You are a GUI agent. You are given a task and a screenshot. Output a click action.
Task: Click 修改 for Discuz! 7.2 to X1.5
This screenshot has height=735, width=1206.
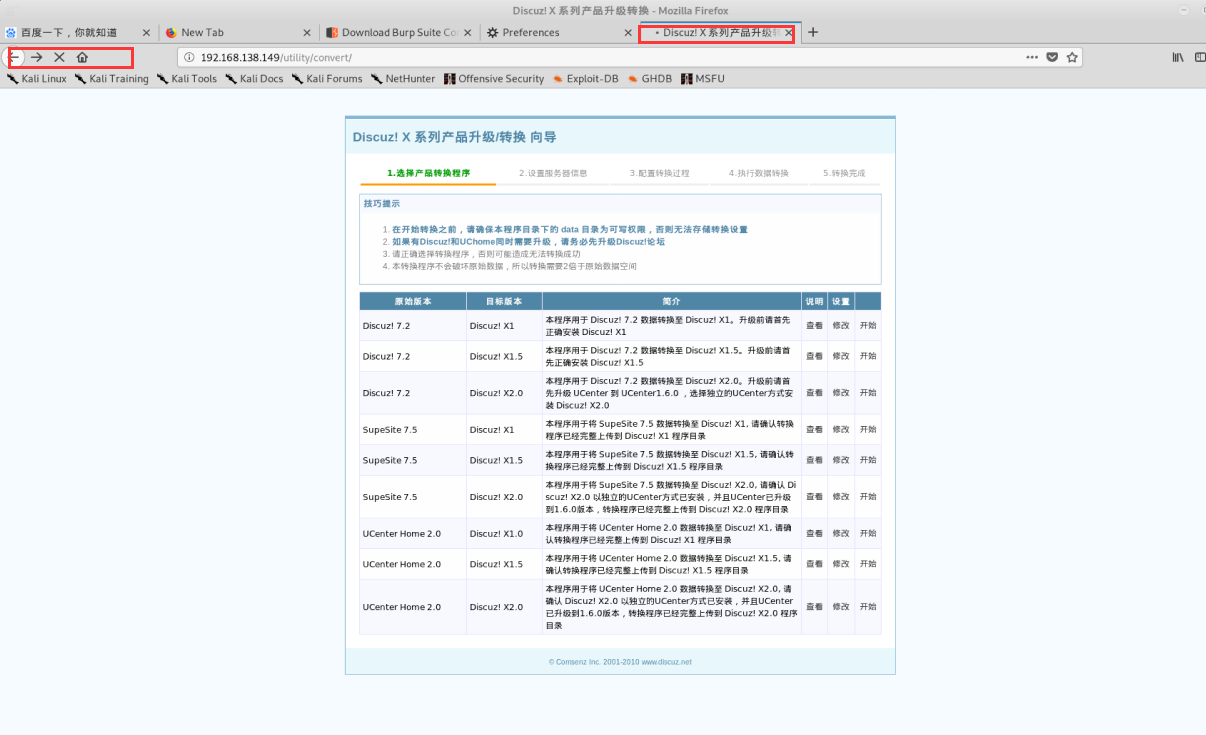(841, 356)
